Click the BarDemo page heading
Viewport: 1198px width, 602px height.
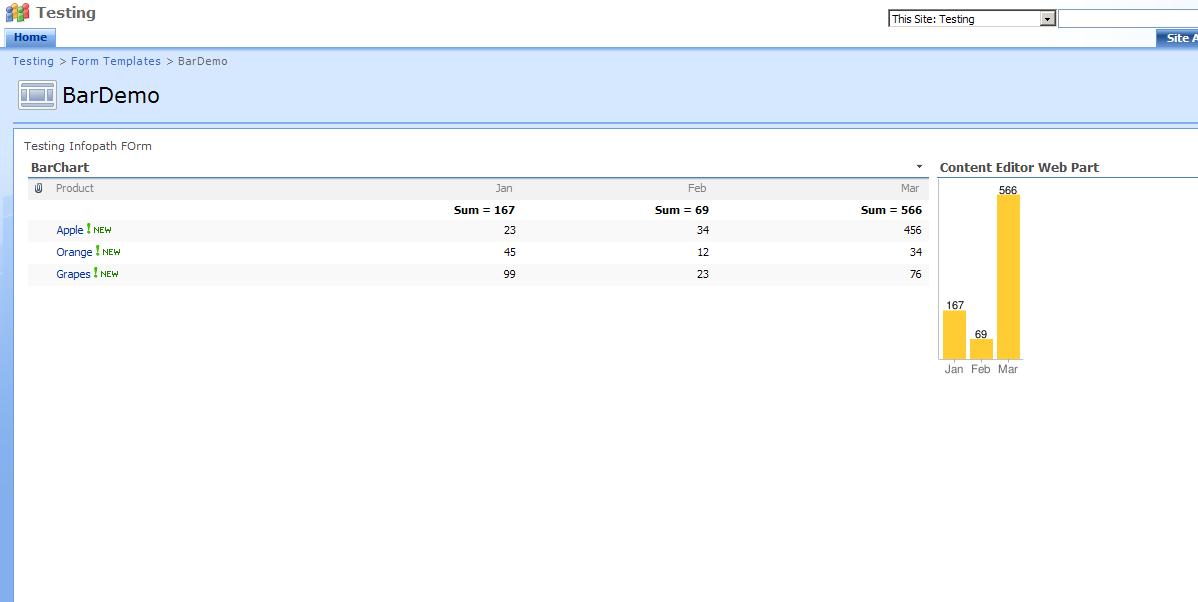click(111, 95)
